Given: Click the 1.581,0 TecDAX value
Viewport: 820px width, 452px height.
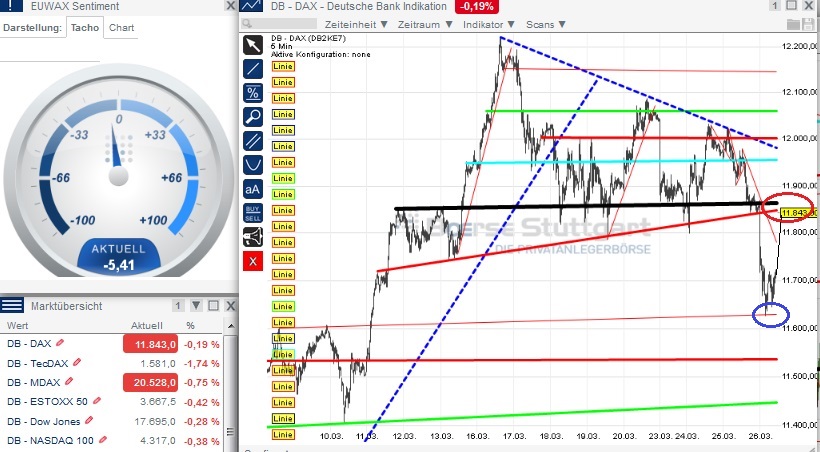Looking at the screenshot, I should 158,363.
